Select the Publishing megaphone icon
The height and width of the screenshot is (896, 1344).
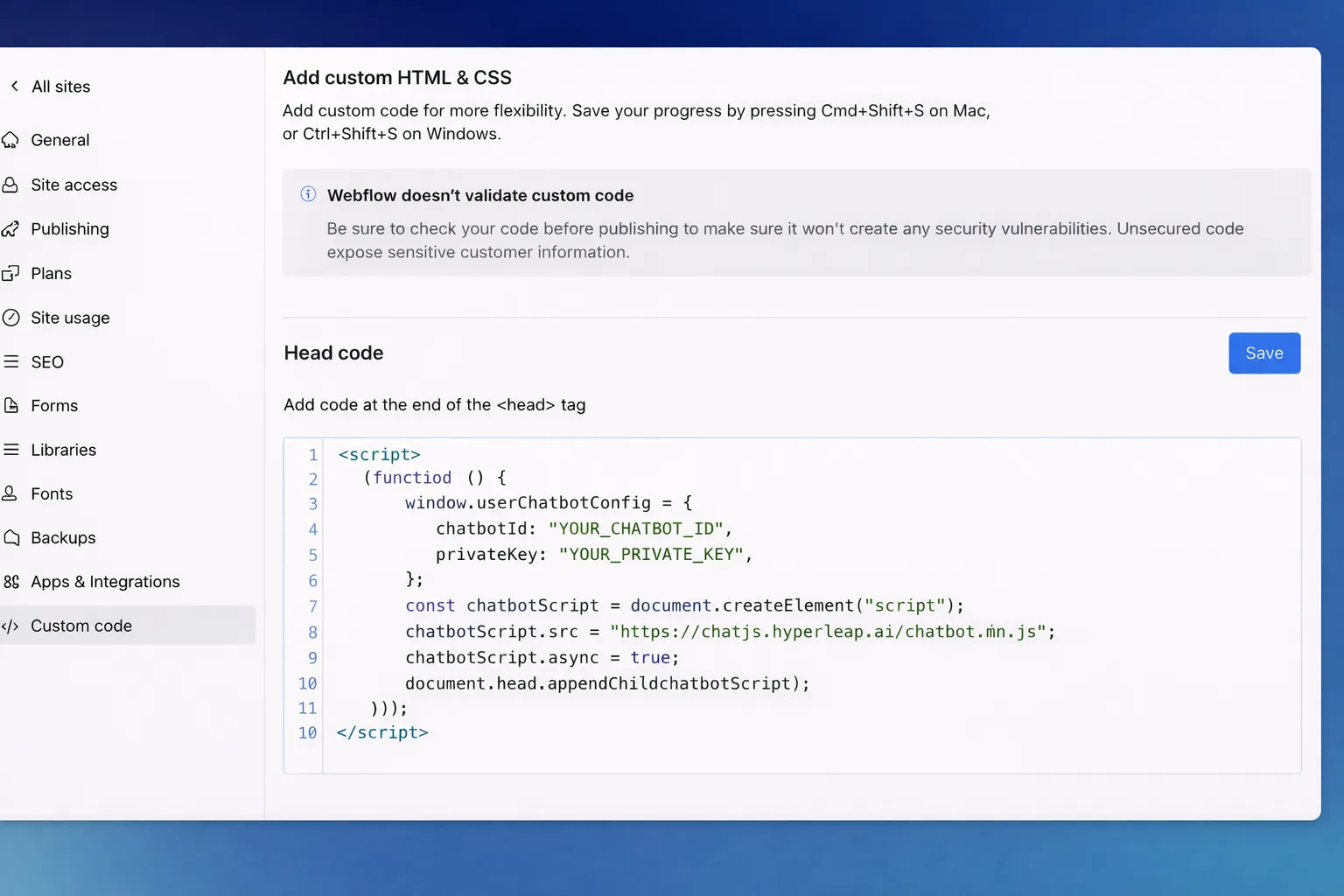tap(12, 228)
